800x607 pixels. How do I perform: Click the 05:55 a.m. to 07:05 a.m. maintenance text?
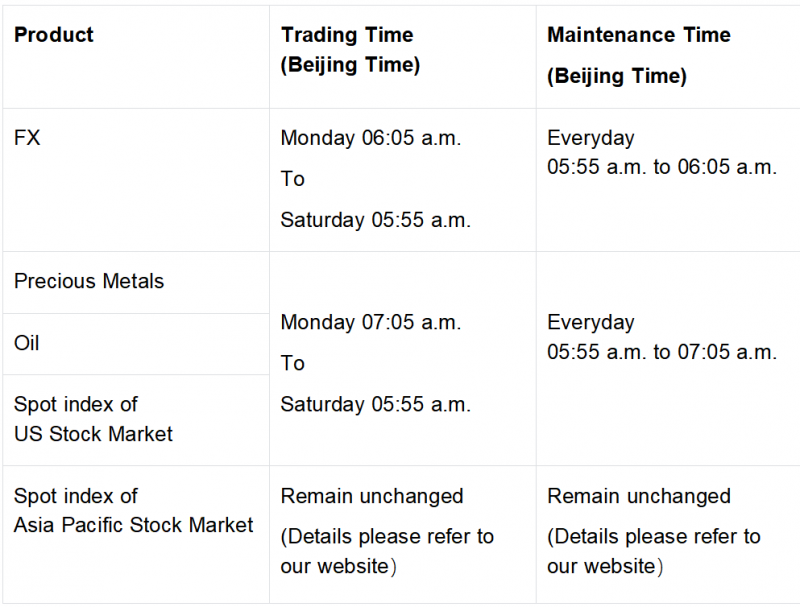click(662, 352)
